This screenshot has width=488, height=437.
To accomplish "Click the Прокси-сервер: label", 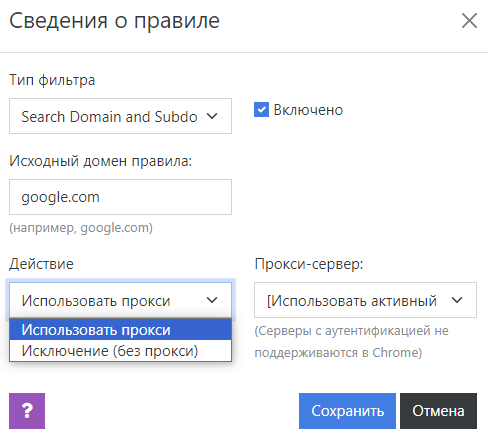I will [x=309, y=264].
